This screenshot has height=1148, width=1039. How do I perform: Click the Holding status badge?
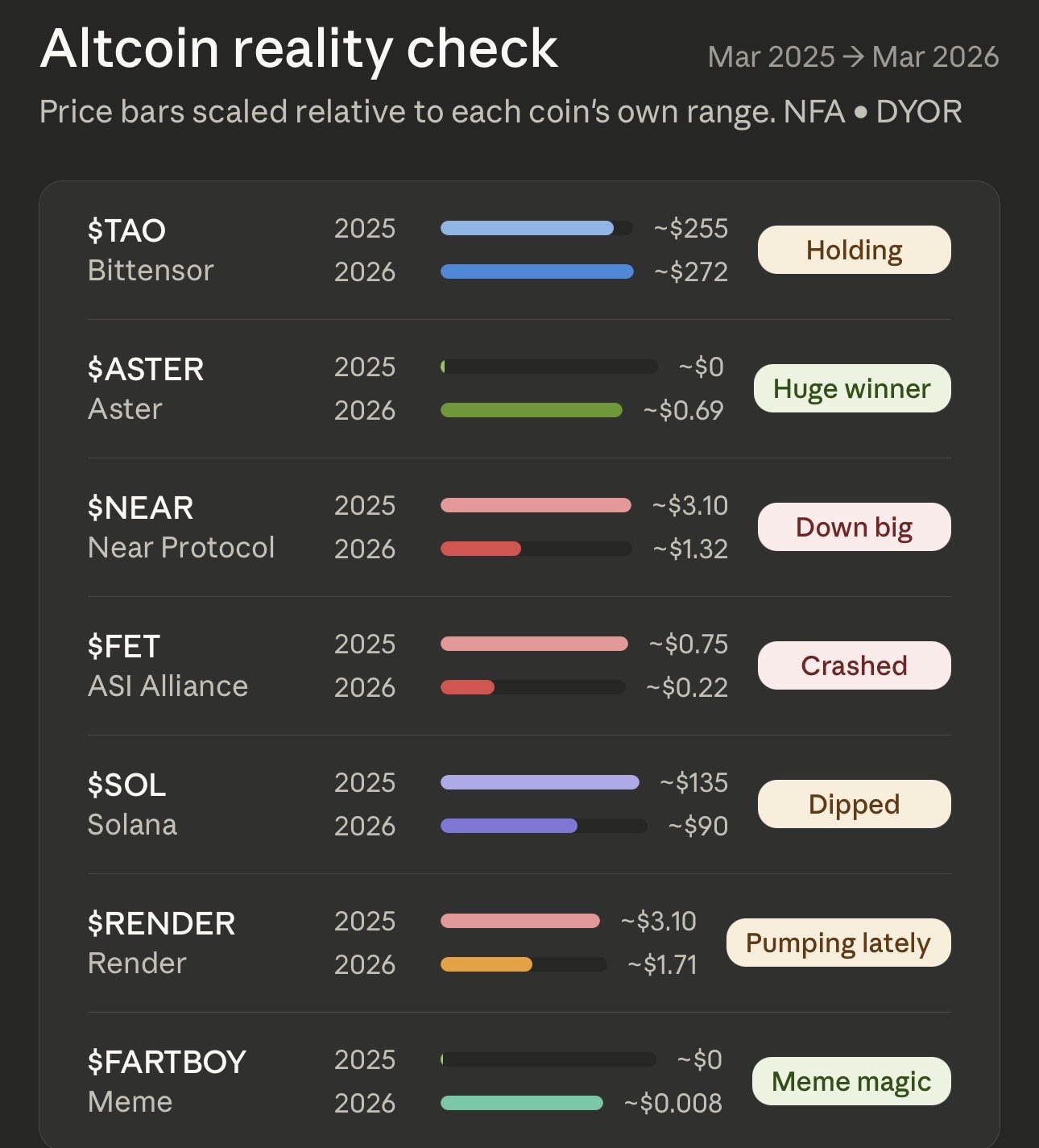854,250
